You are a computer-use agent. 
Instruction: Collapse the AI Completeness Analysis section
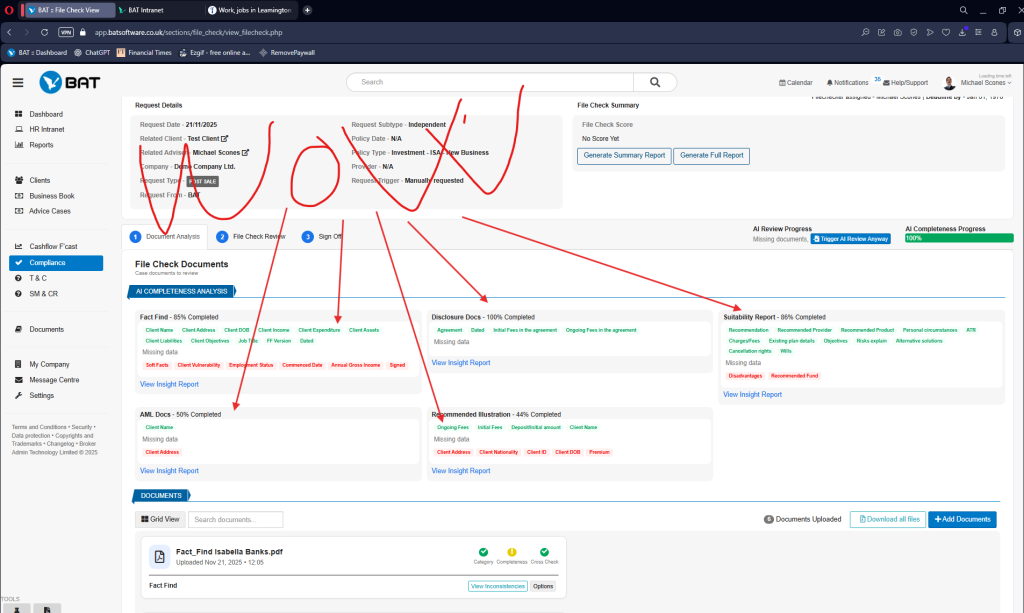click(x=181, y=291)
